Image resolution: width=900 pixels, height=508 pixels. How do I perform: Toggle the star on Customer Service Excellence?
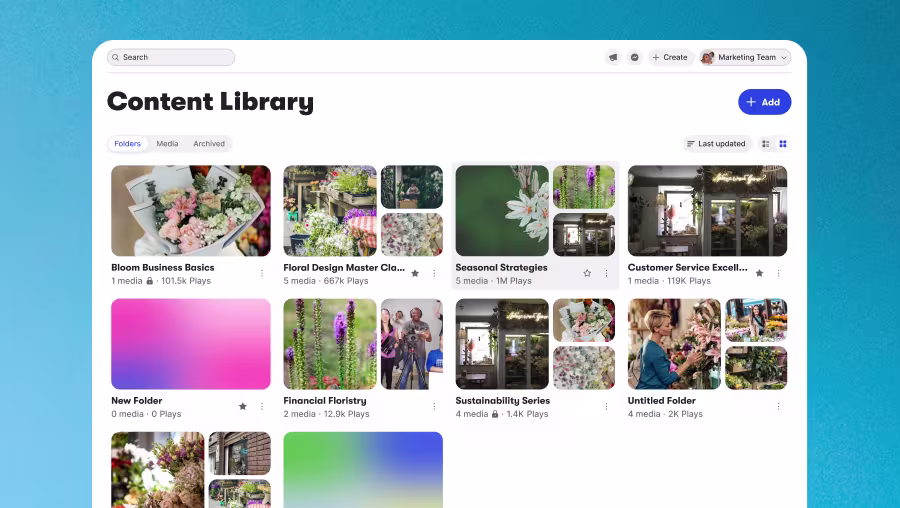click(x=759, y=273)
